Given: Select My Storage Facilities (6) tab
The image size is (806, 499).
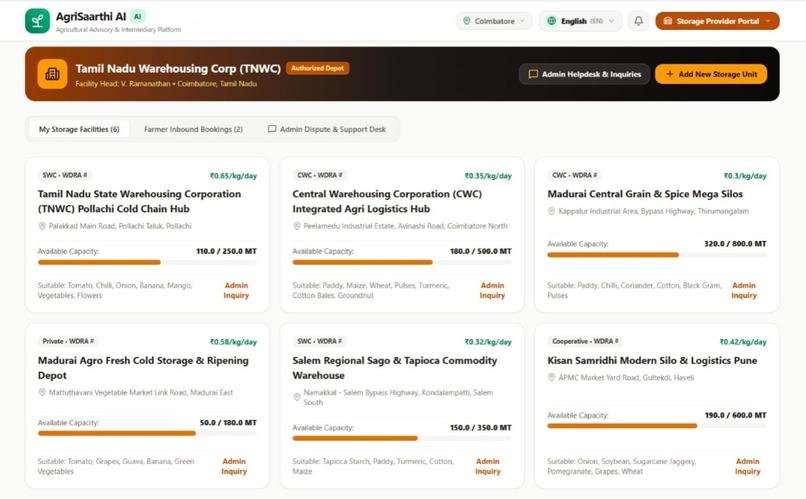Looking at the screenshot, I should pyautogui.click(x=79, y=129).
